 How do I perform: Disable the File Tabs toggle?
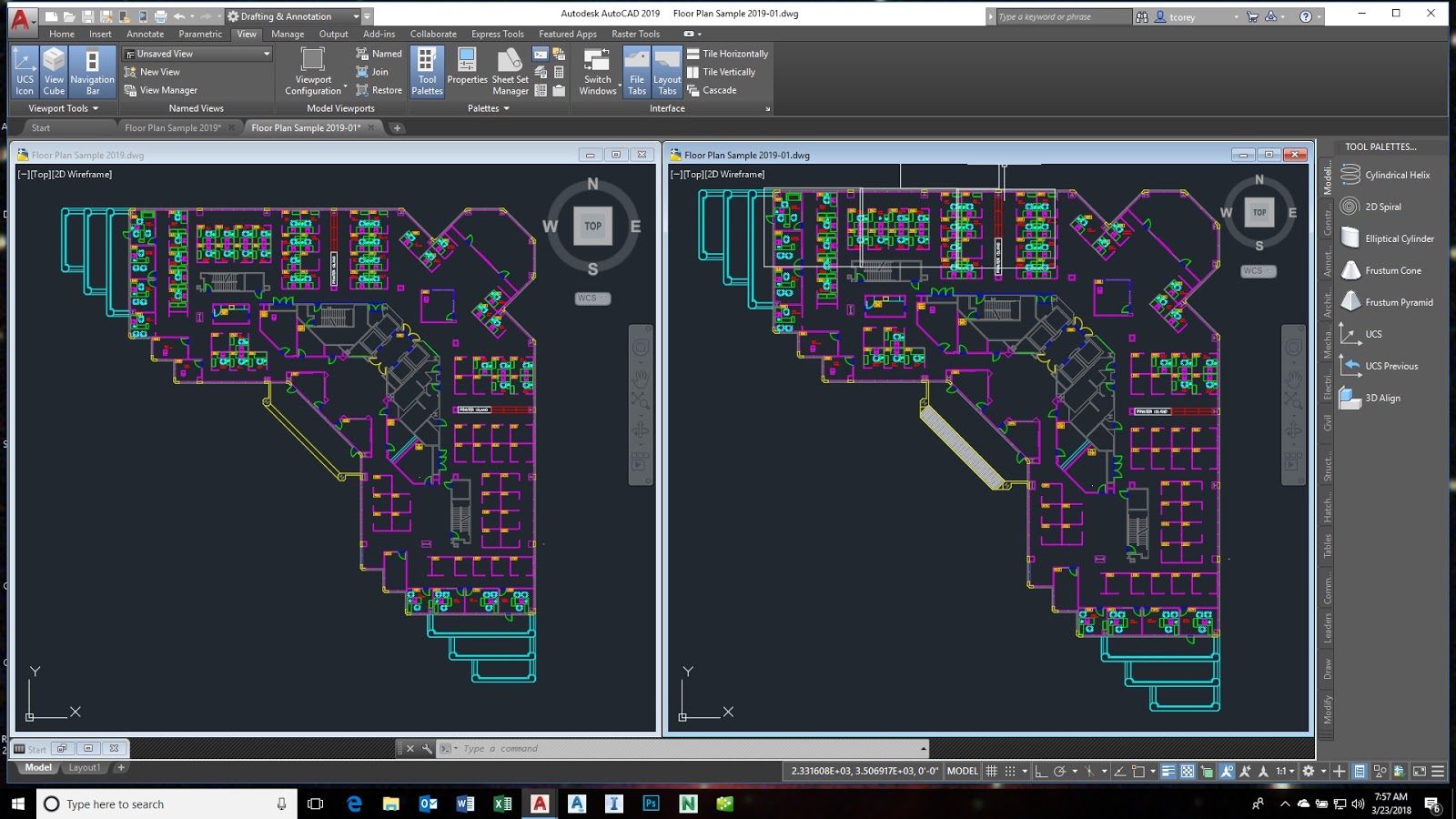click(636, 71)
